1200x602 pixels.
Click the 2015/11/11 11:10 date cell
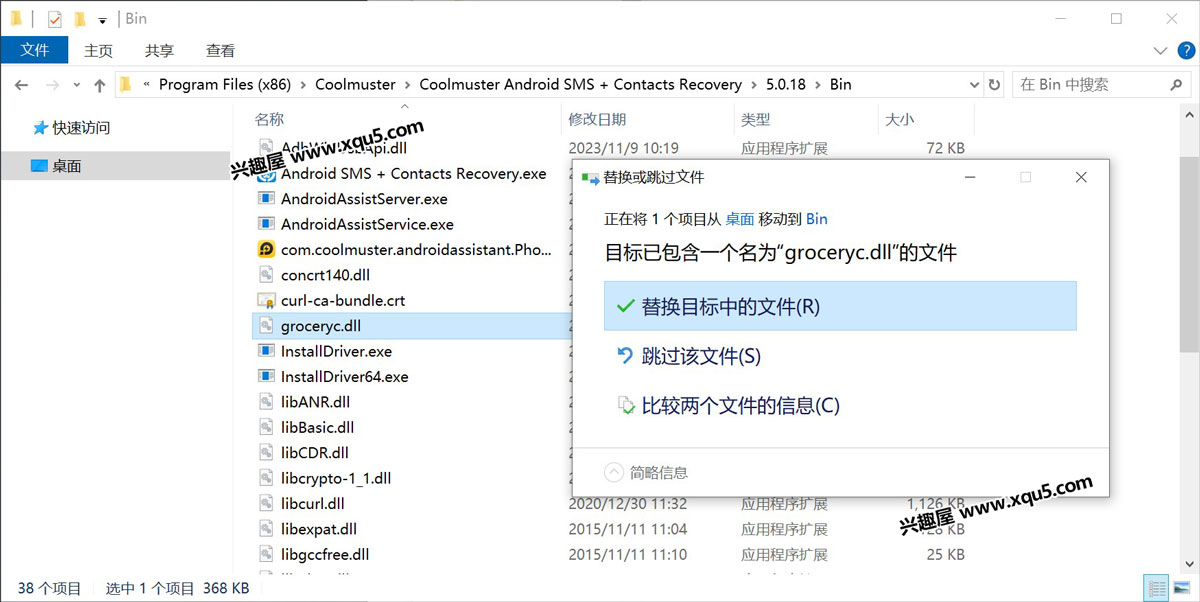point(628,554)
